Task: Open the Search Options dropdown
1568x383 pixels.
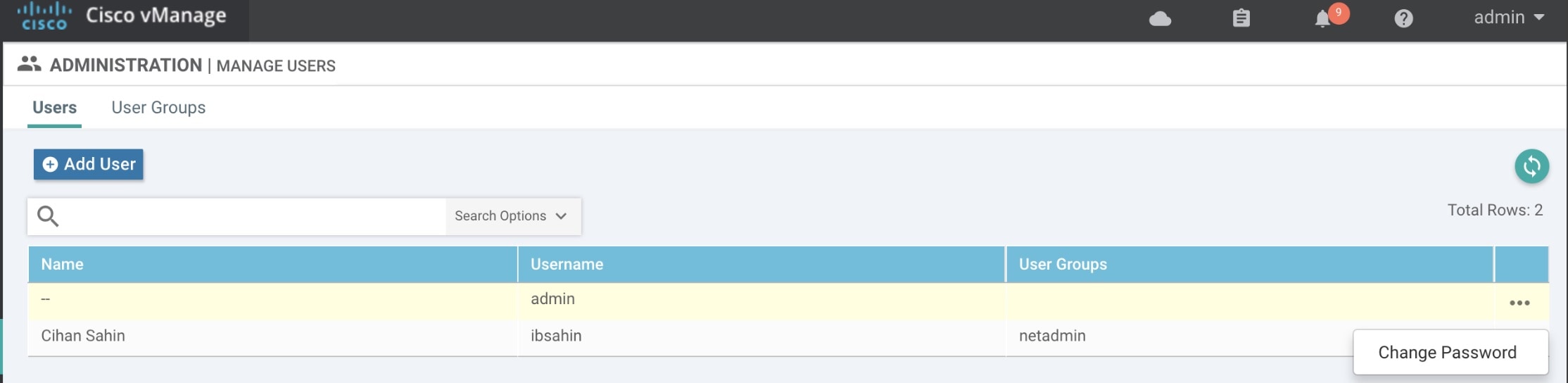Action: click(511, 216)
